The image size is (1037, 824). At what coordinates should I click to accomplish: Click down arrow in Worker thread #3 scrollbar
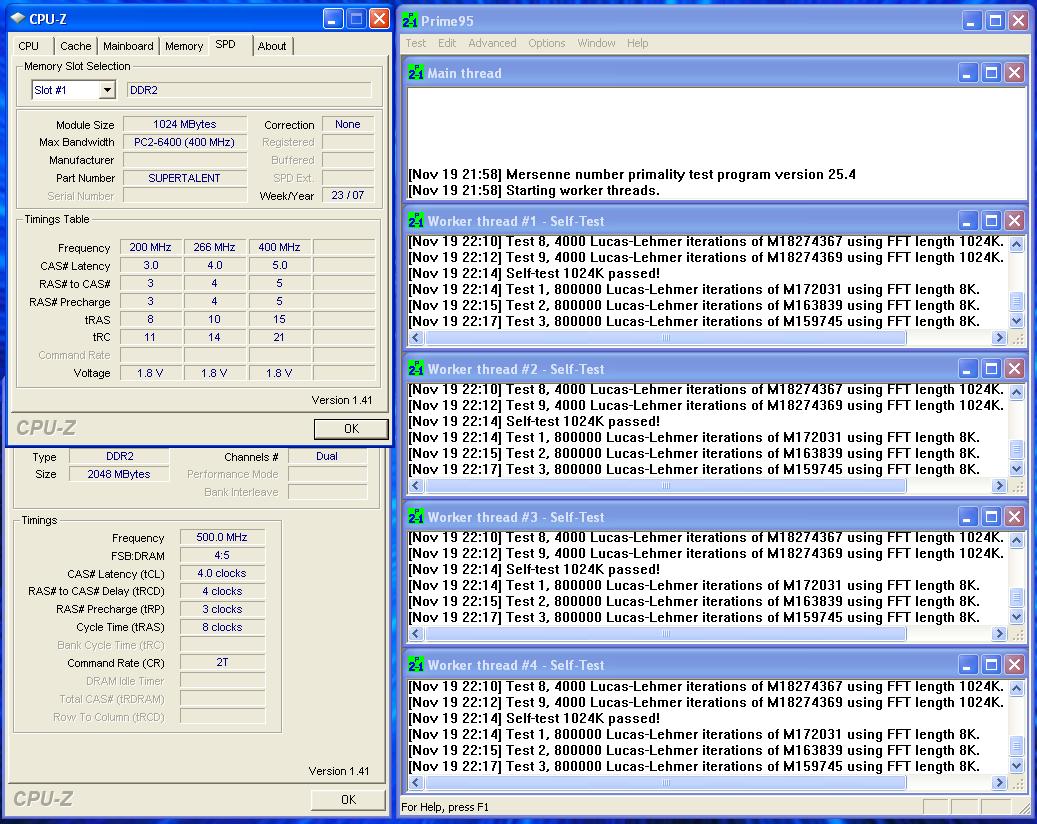click(1016, 618)
